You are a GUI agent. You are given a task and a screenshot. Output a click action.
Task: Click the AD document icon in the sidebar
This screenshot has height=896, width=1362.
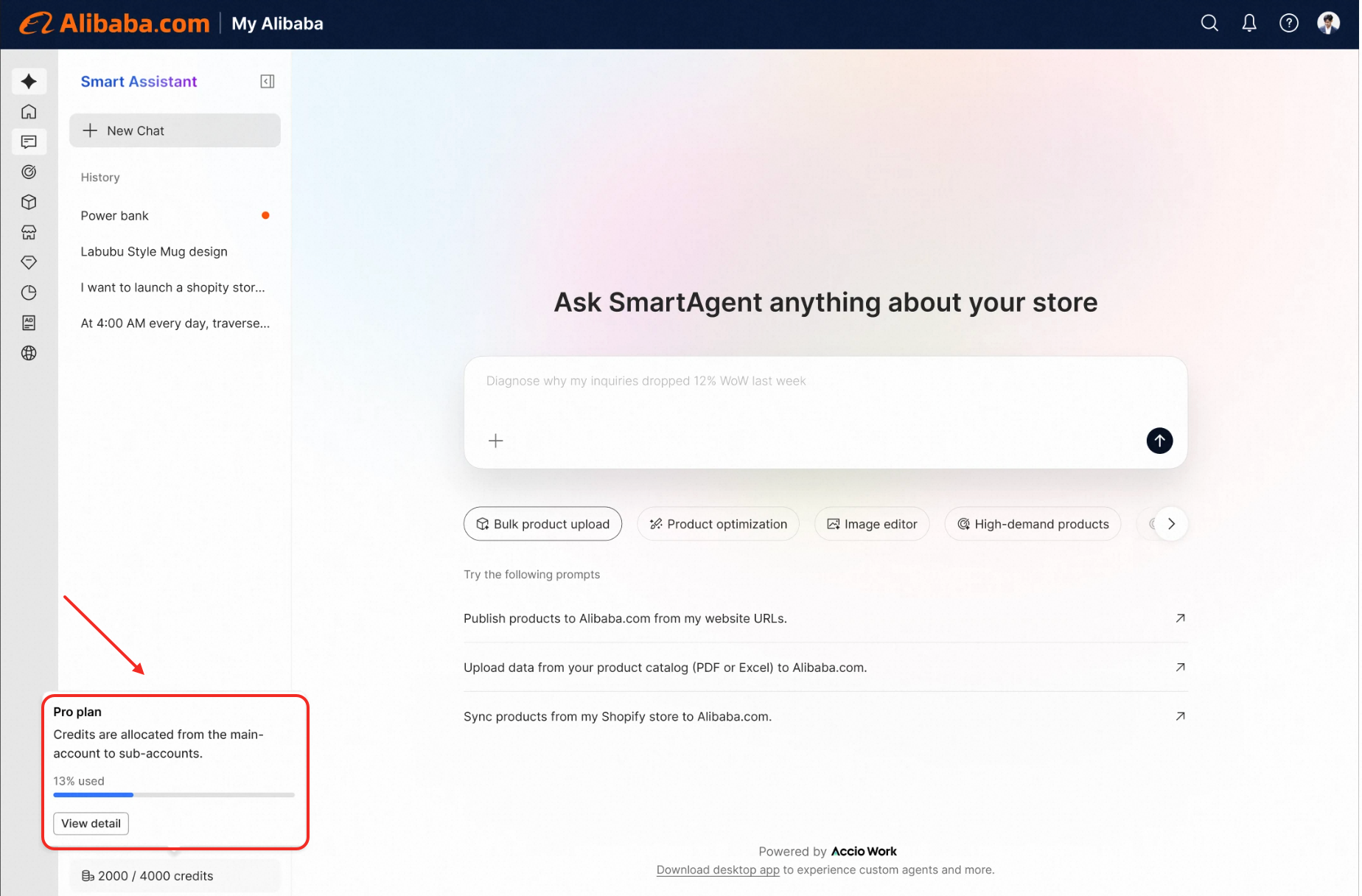click(x=29, y=323)
